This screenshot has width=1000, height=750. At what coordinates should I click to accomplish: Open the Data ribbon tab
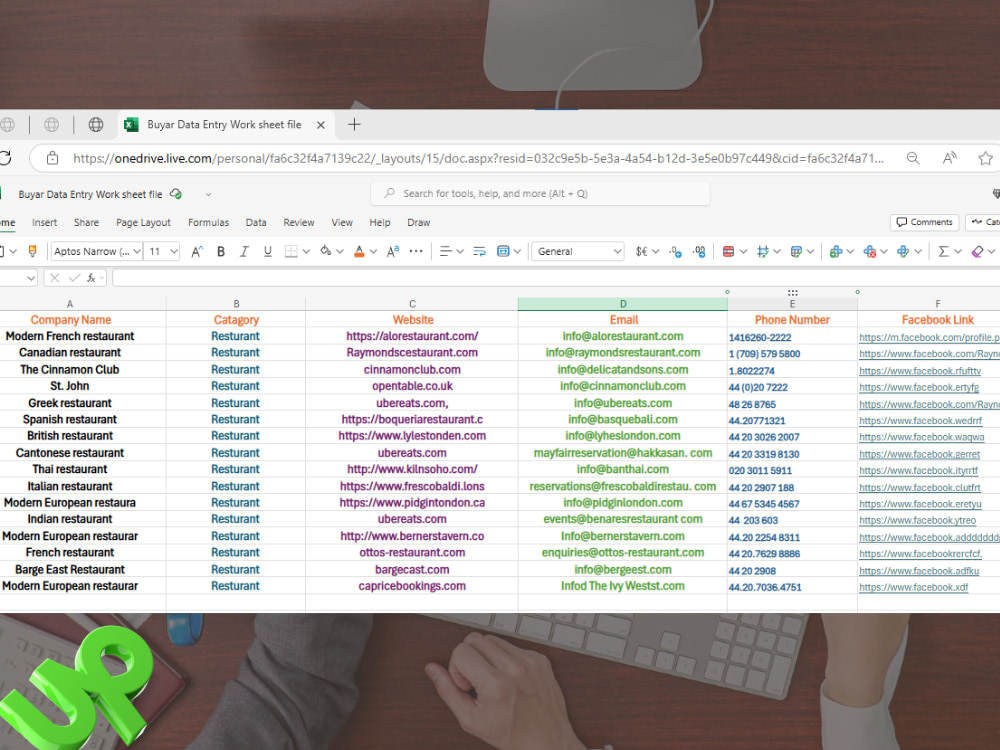click(x=256, y=223)
